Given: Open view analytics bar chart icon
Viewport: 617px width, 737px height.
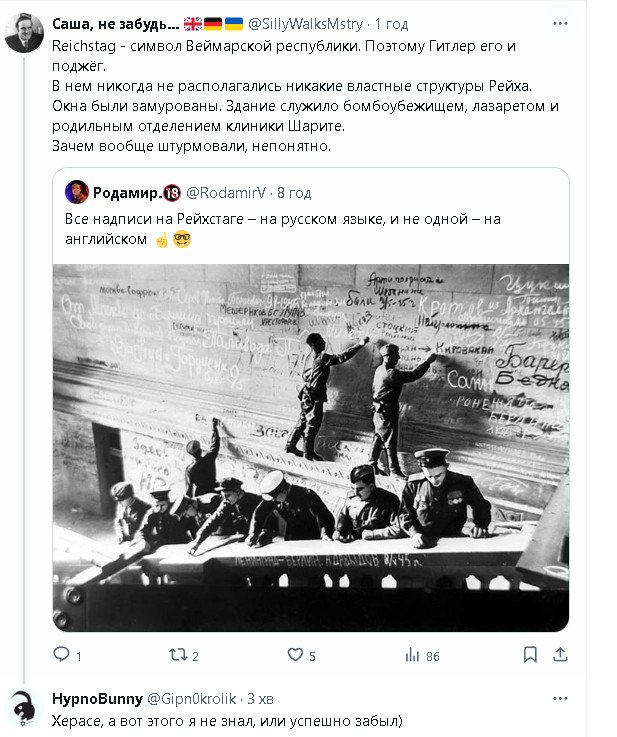Looking at the screenshot, I should click(412, 655).
